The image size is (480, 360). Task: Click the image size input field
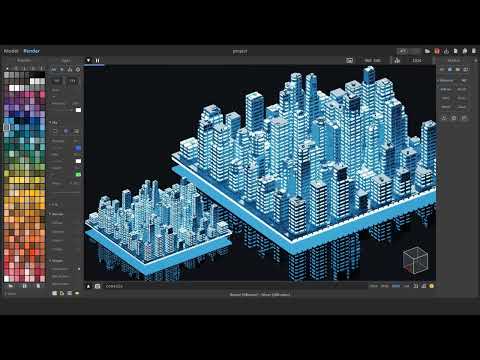coord(373,60)
